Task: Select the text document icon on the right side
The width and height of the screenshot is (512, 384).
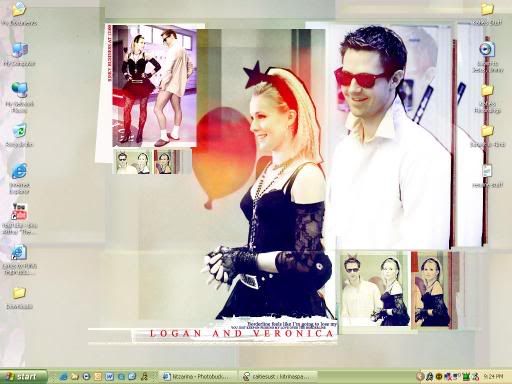Action: click(487, 176)
